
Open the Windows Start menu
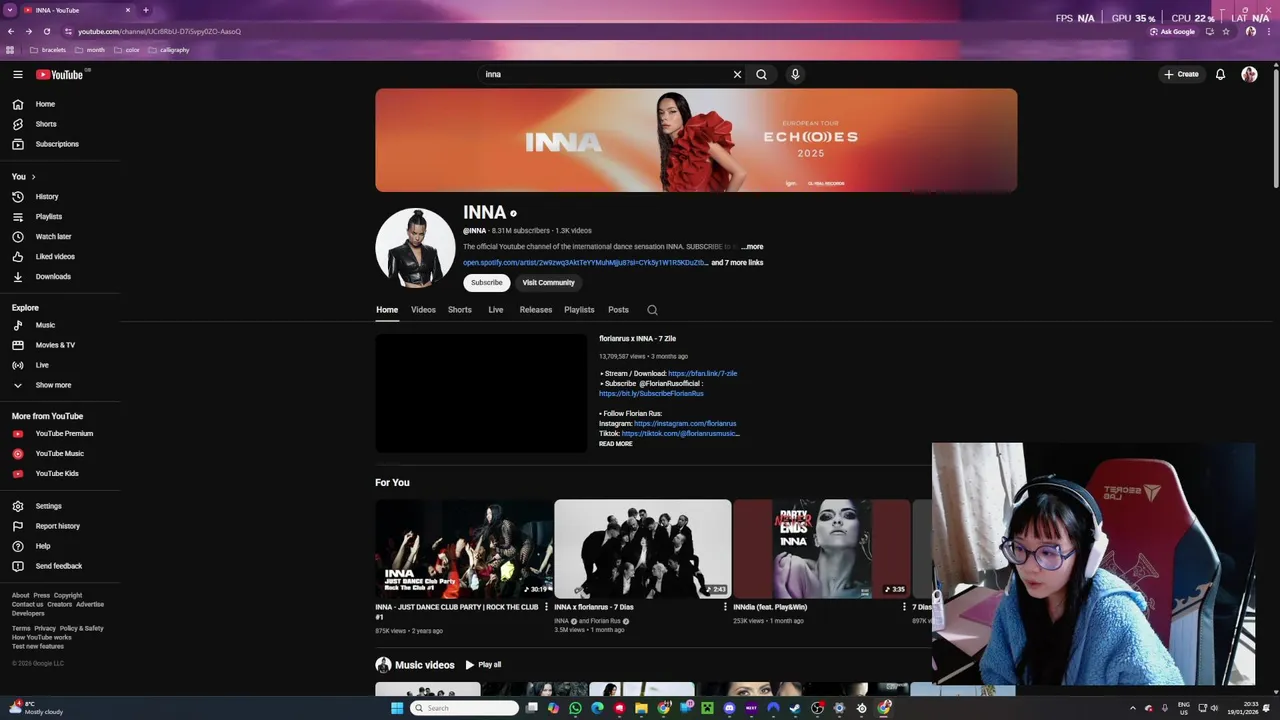point(397,708)
